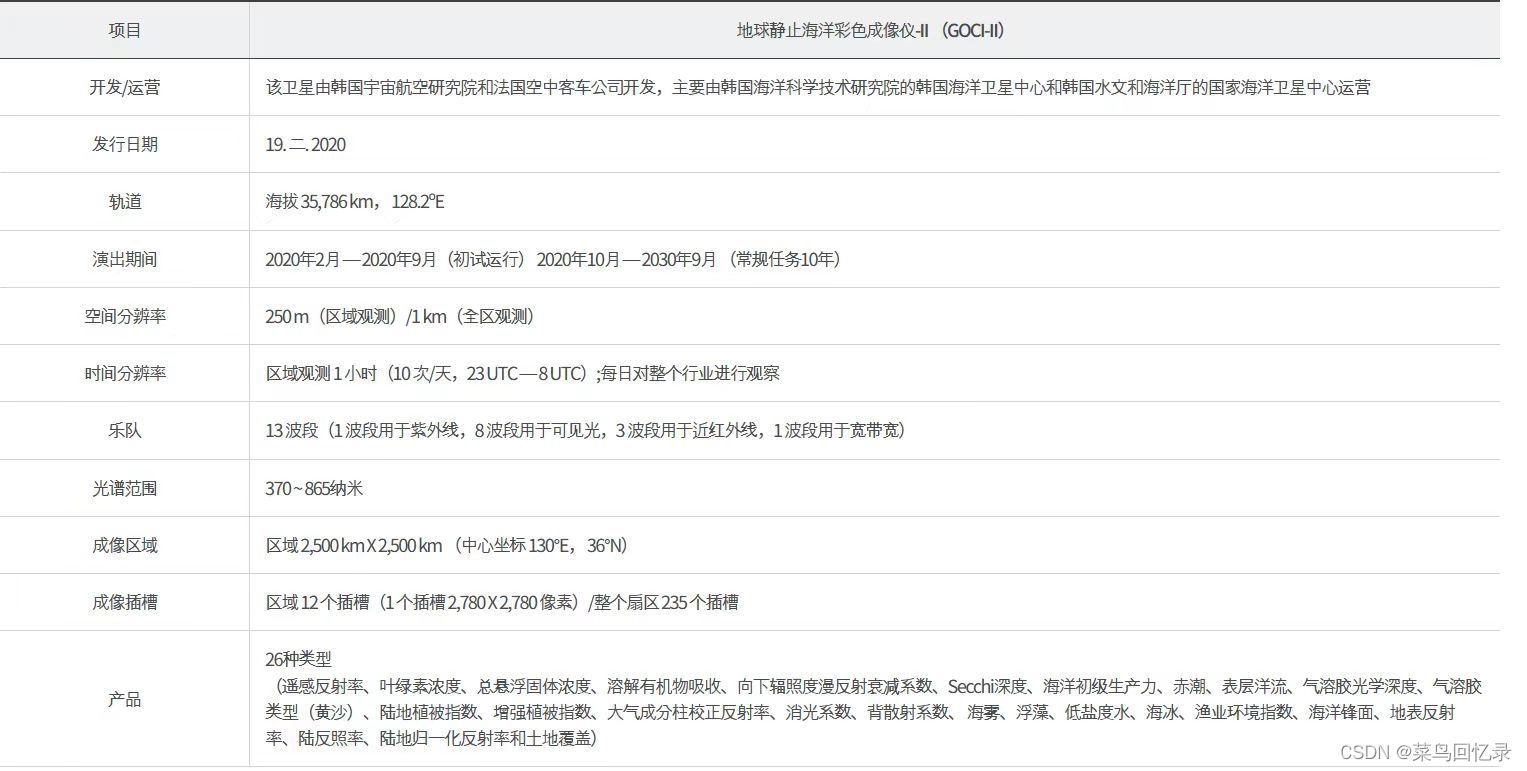Select the 成像插槽 row label
Viewport: 1527px width, 771px height.
click(125, 602)
